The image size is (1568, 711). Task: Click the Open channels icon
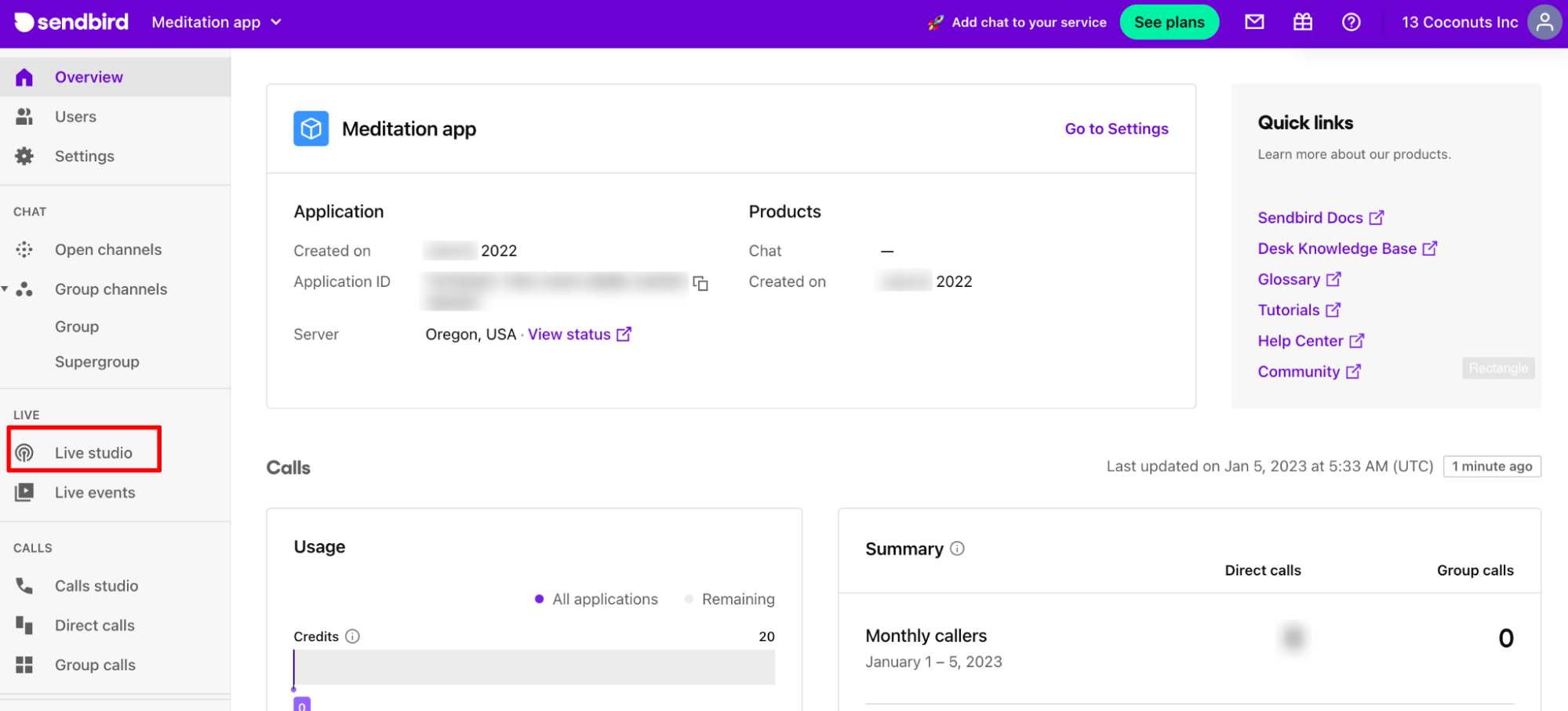tap(24, 249)
